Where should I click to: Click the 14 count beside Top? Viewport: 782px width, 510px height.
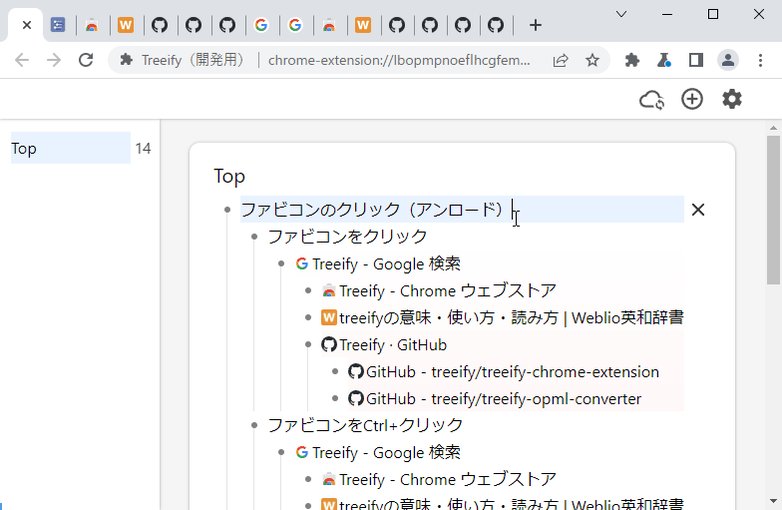tap(143, 148)
